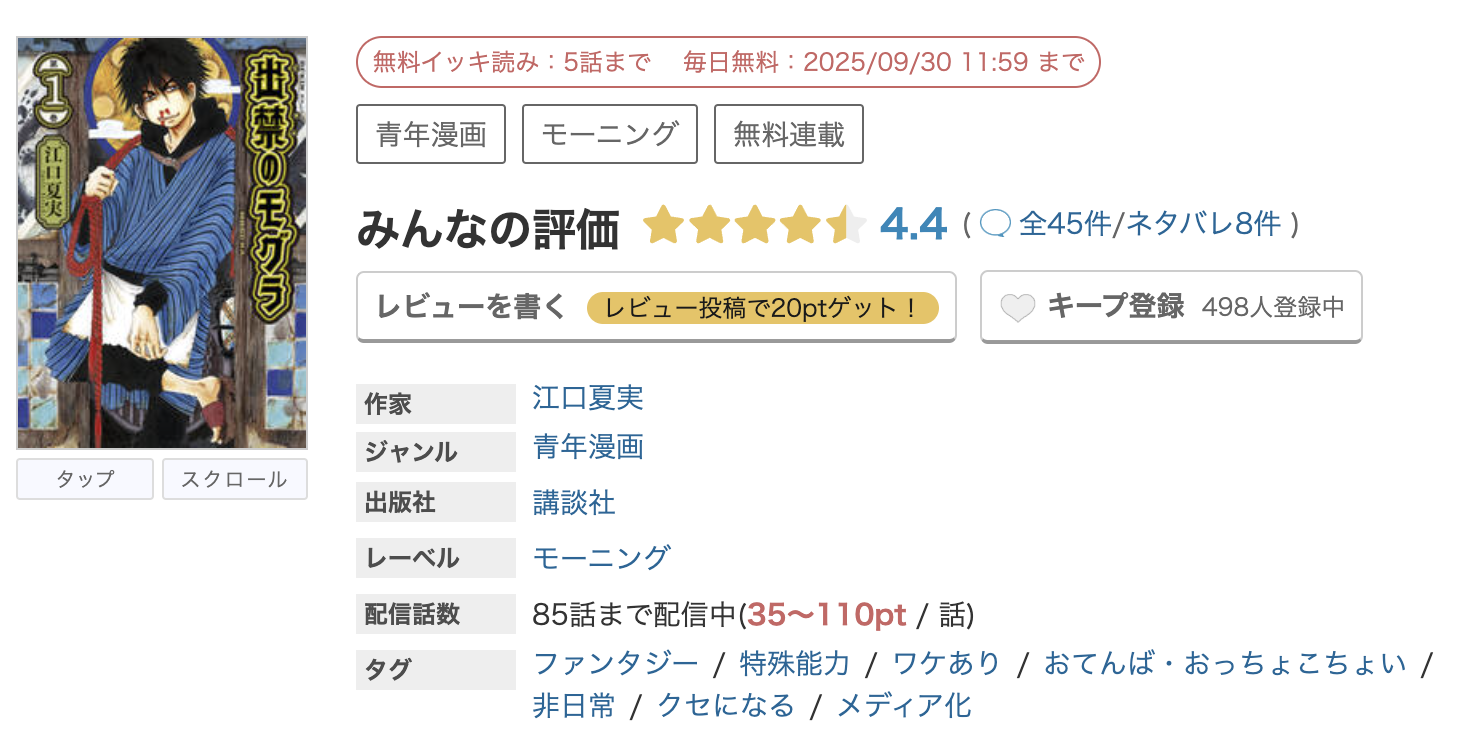Click the モーニング label badge
Screen dimensions: 1474x752
pos(609,133)
